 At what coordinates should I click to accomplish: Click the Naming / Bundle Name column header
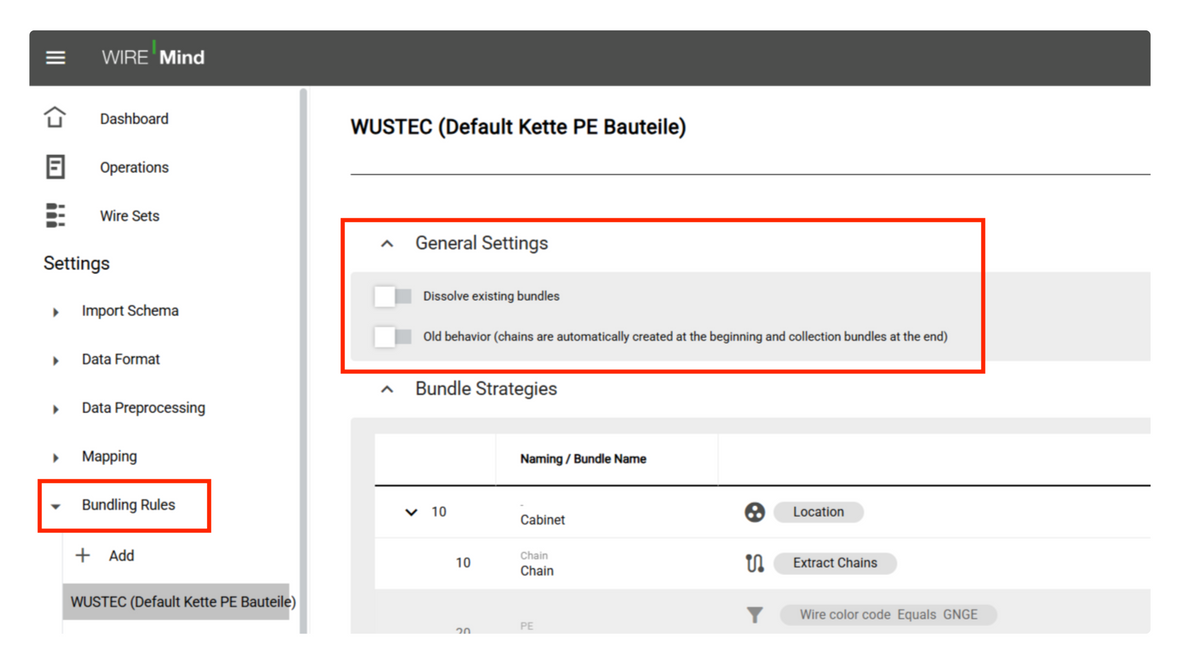point(583,458)
